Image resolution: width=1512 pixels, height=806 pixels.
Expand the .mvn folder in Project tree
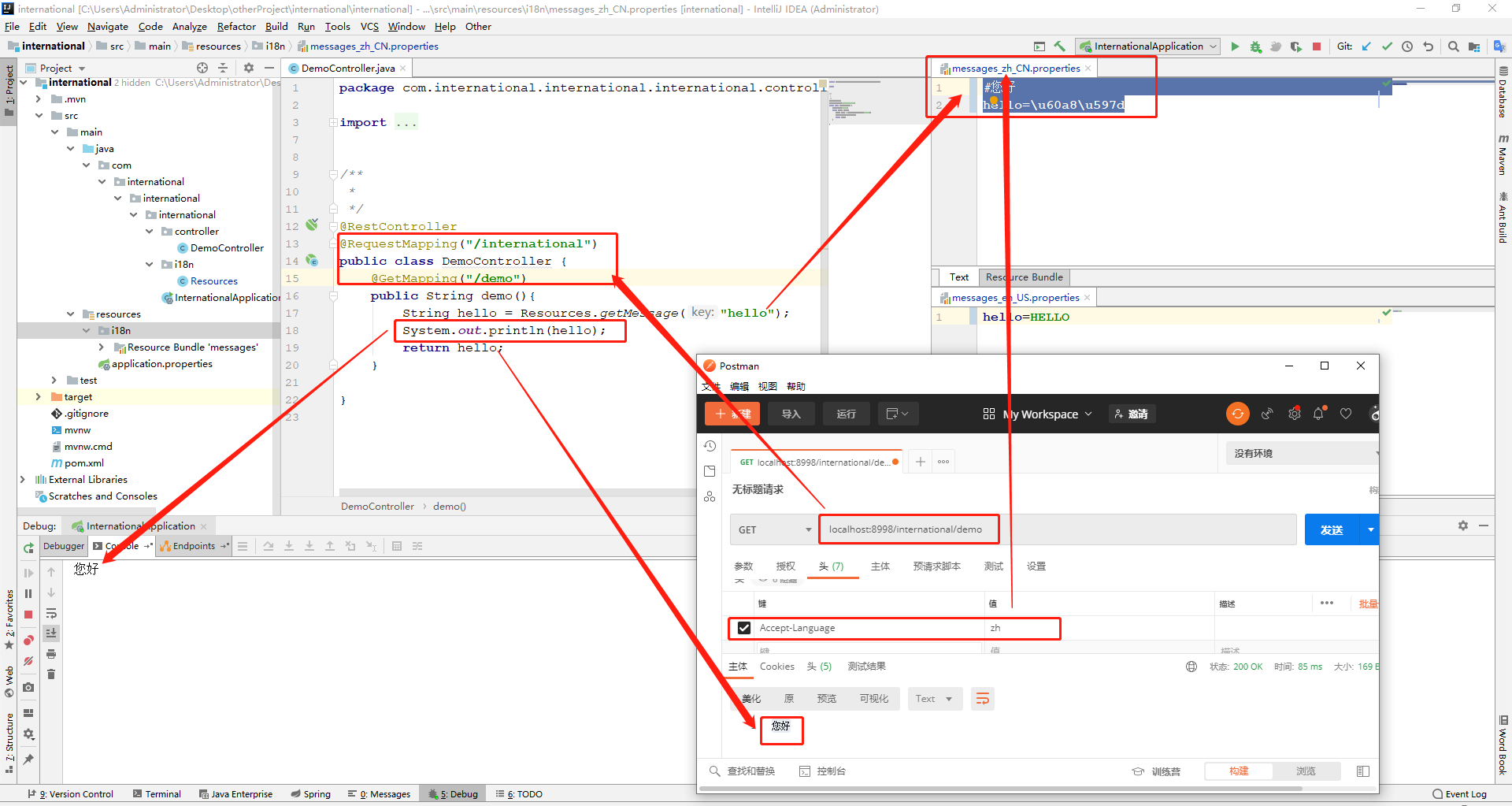tap(38, 99)
